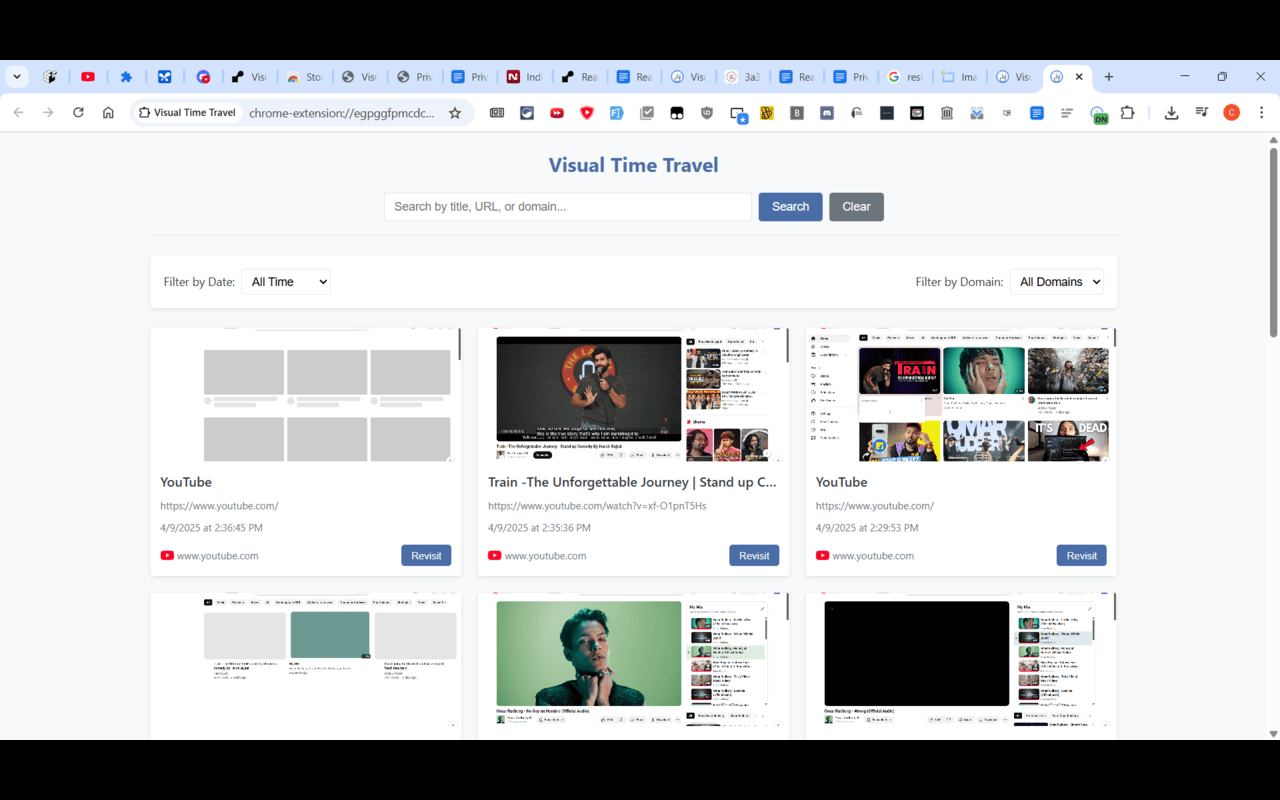Click the page's vertical scrollbar thumb
Viewport: 1280px width, 800px height.
(x=1273, y=242)
